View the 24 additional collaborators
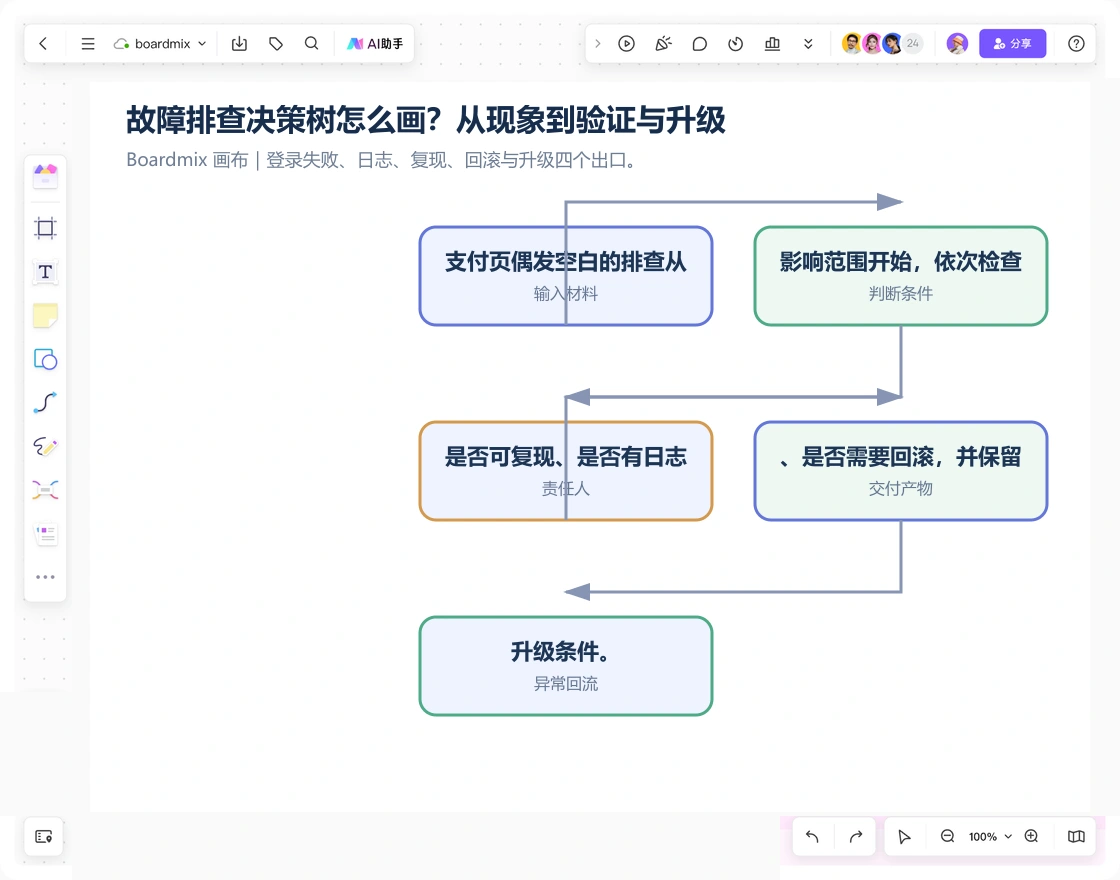Screen dimensions: 1120x880 pos(912,44)
